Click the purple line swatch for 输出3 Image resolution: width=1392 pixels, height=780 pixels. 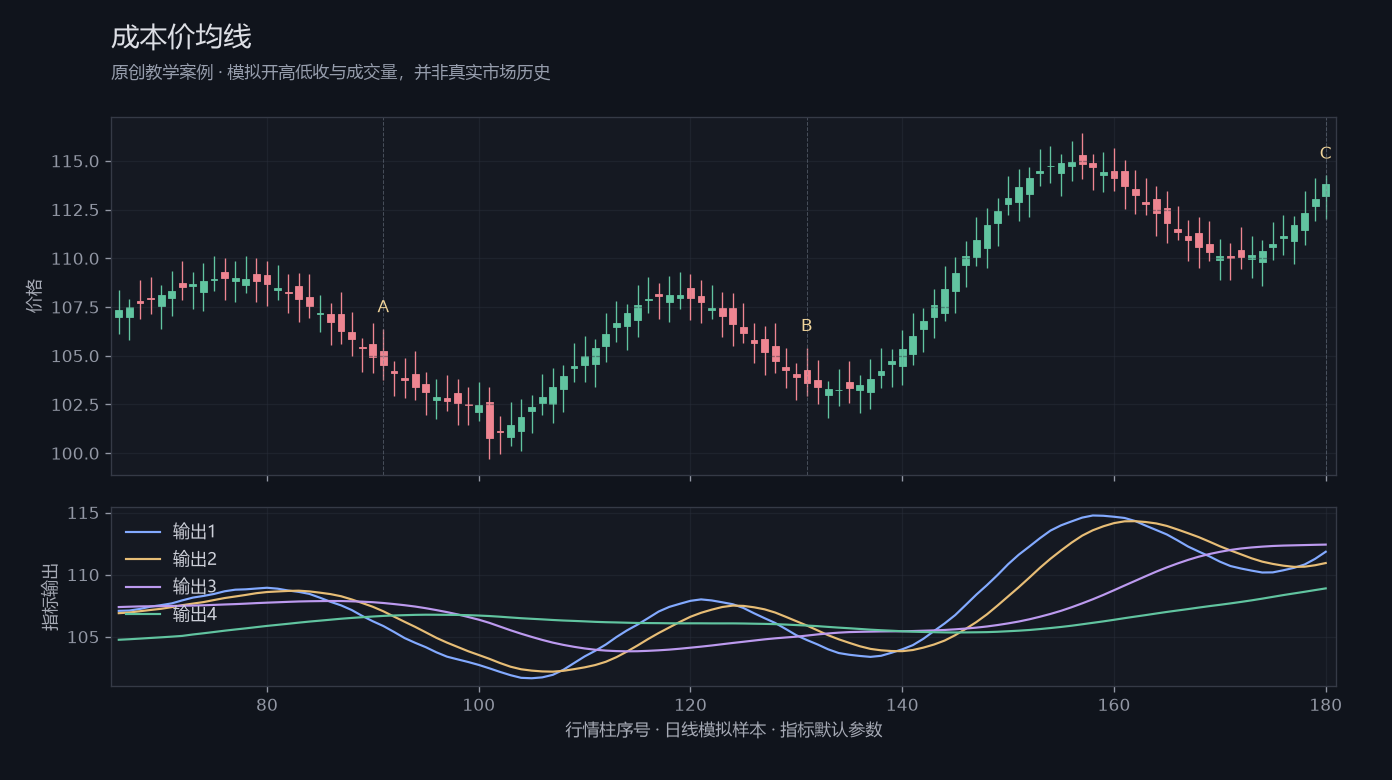[143, 587]
